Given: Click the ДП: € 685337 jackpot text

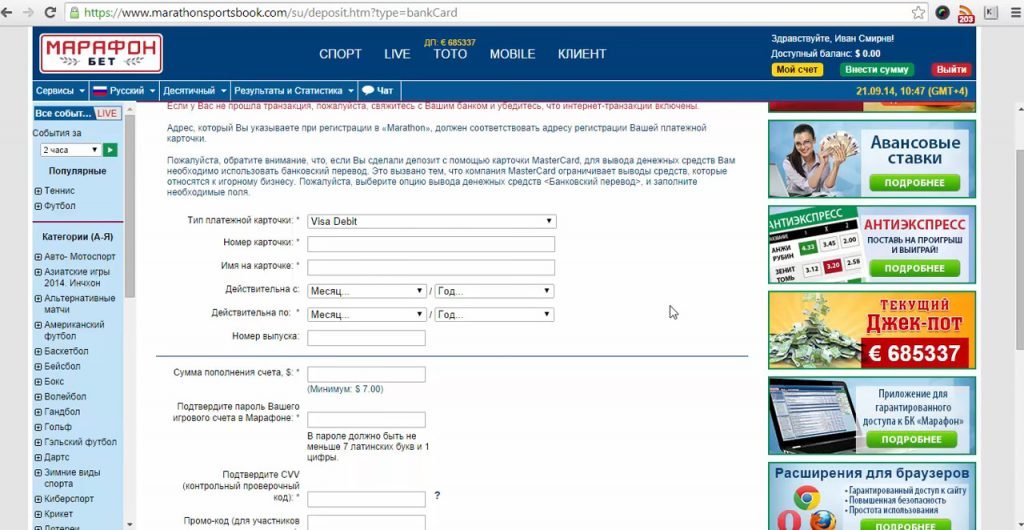Looking at the screenshot, I should tap(450, 42).
